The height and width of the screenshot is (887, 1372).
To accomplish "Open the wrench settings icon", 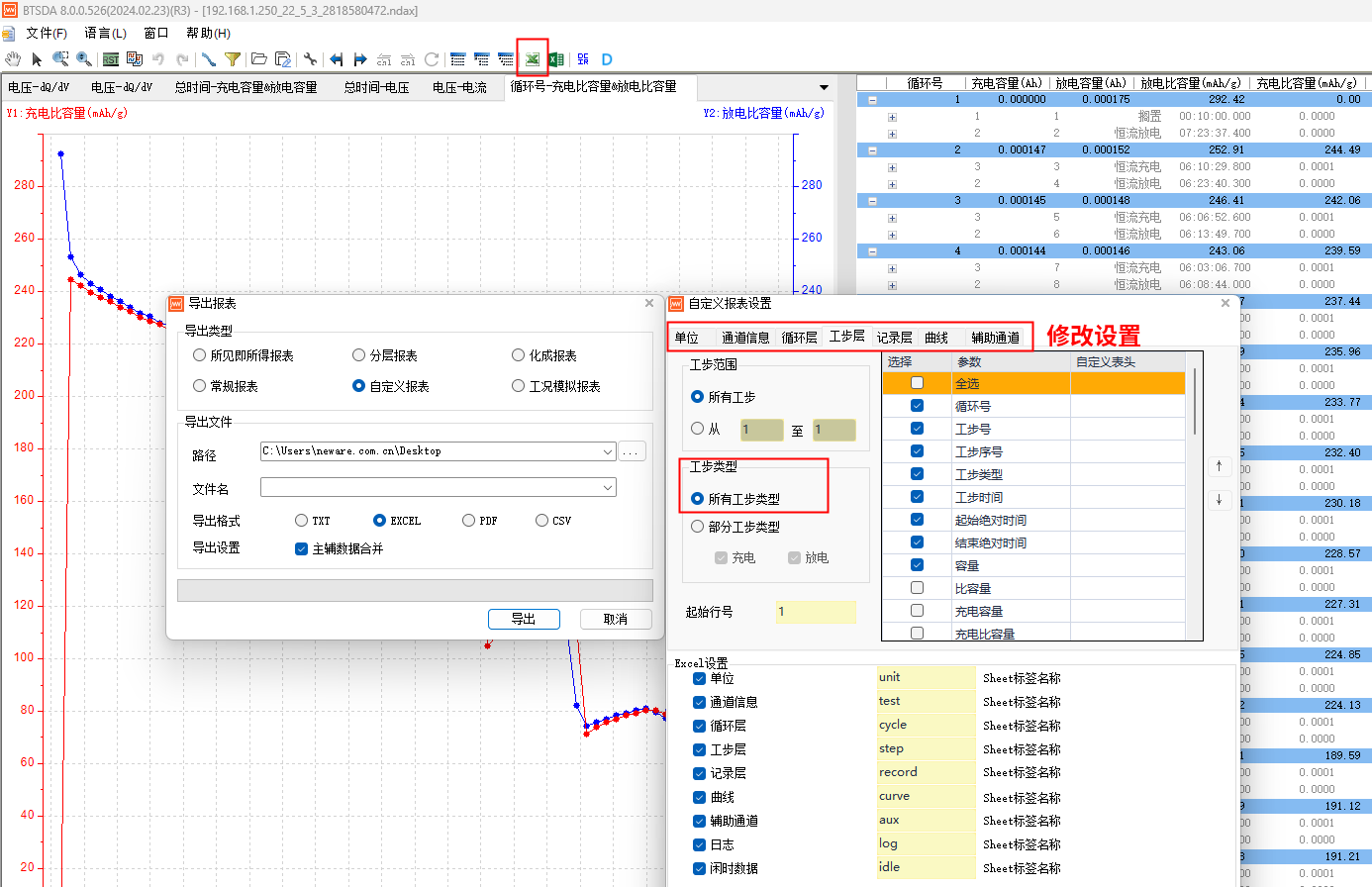I will pos(310,59).
